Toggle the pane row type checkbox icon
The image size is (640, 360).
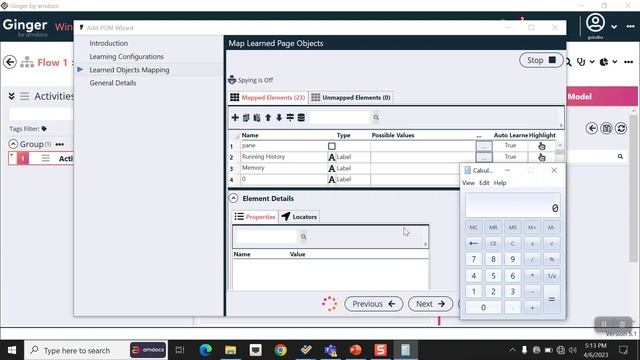[332, 146]
